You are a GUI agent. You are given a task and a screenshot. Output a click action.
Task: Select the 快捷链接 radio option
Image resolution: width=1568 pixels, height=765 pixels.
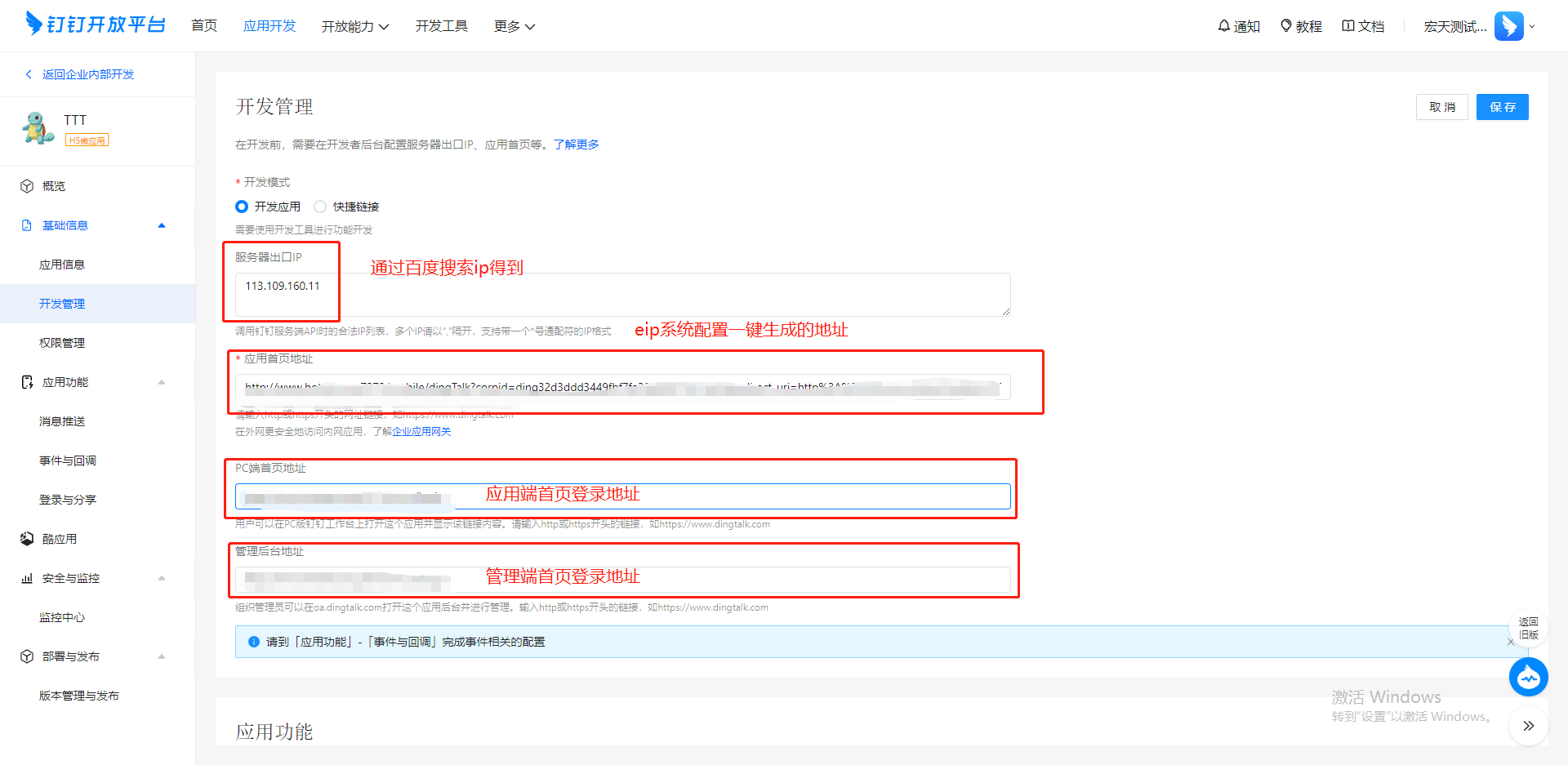tap(320, 207)
